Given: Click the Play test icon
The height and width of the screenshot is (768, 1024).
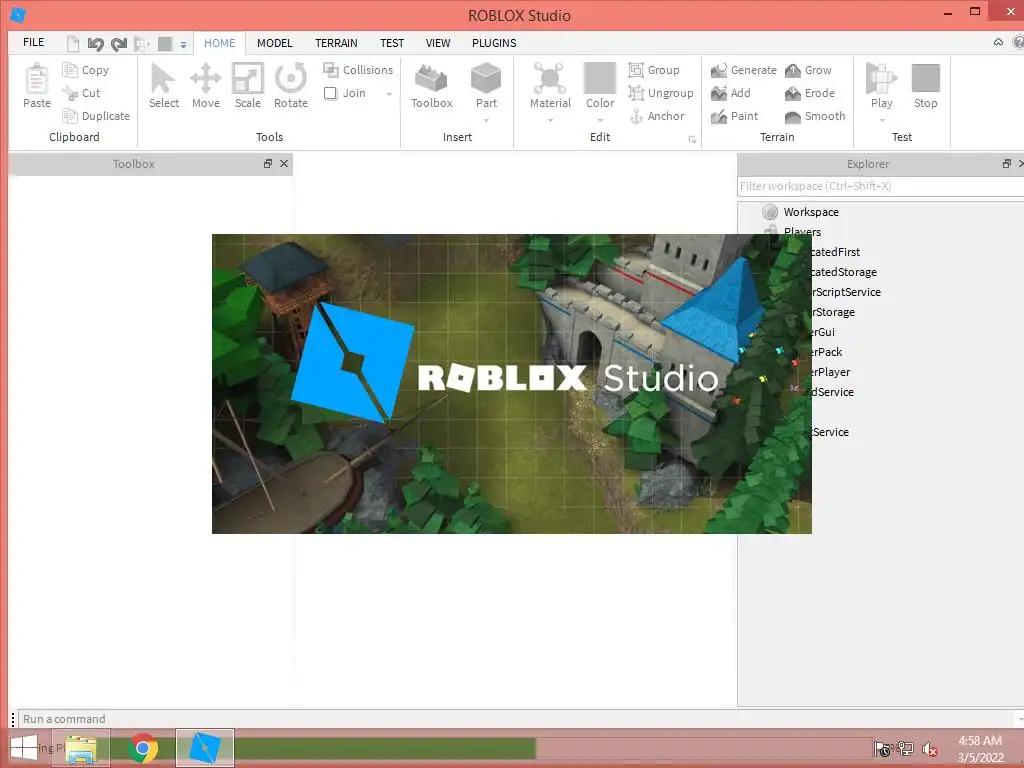Looking at the screenshot, I should (881, 78).
